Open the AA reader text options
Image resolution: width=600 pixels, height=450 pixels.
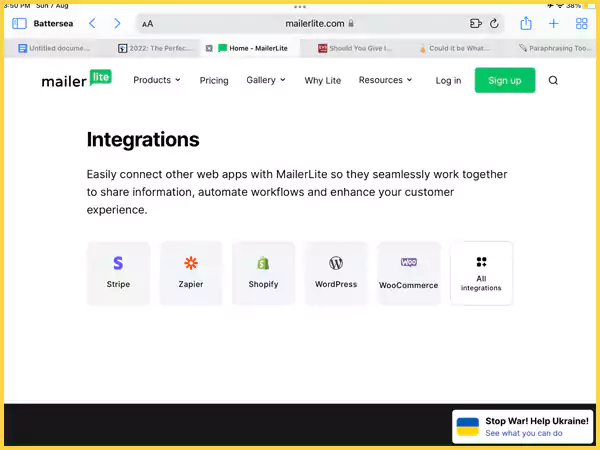coord(147,24)
